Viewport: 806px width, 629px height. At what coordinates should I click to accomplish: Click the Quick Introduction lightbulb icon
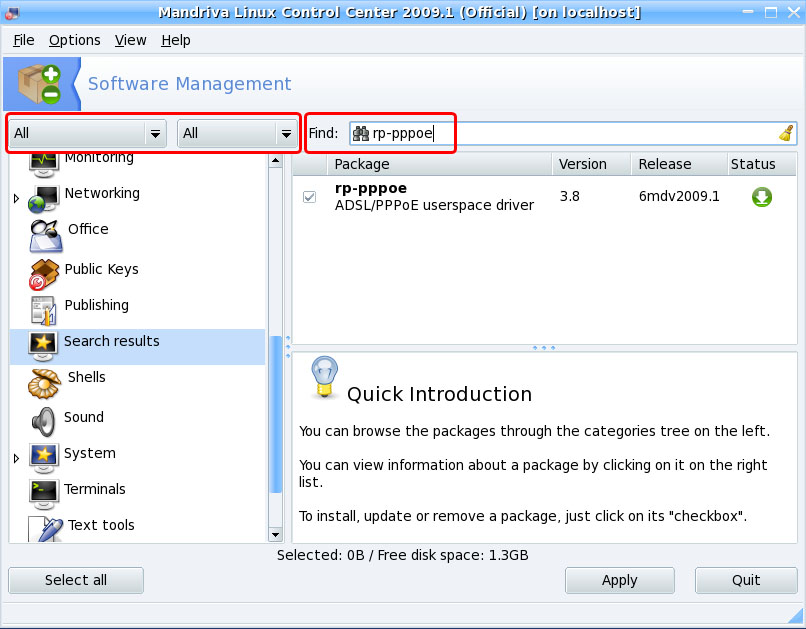point(324,378)
